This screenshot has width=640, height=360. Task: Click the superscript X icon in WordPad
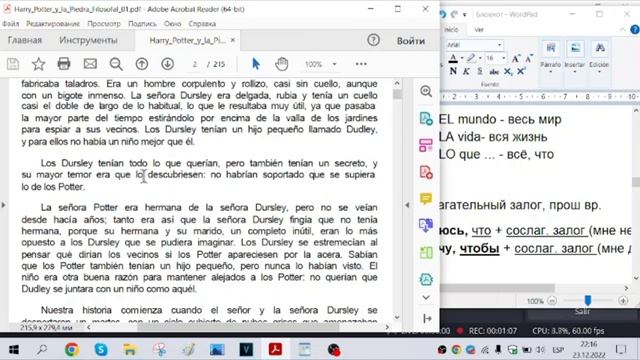click(x=521, y=71)
